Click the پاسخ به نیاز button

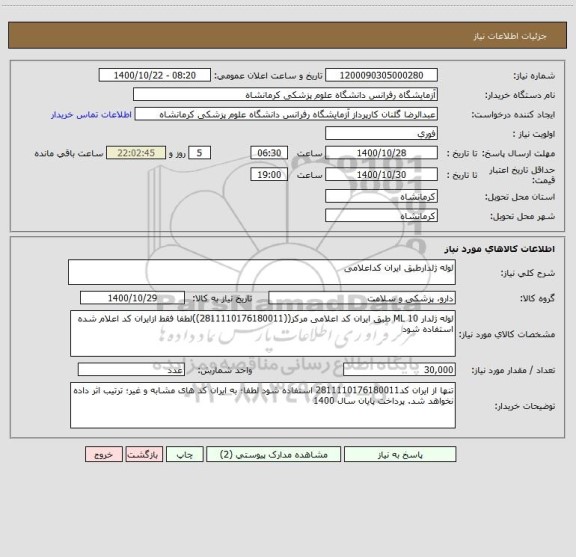coord(400,454)
